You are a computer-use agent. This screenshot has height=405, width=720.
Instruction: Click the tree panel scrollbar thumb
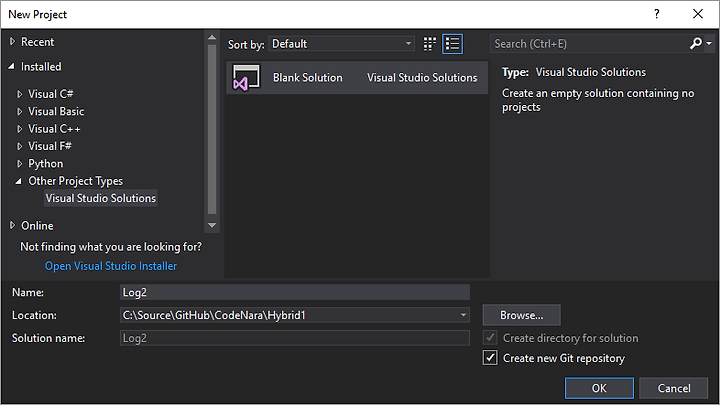212,129
